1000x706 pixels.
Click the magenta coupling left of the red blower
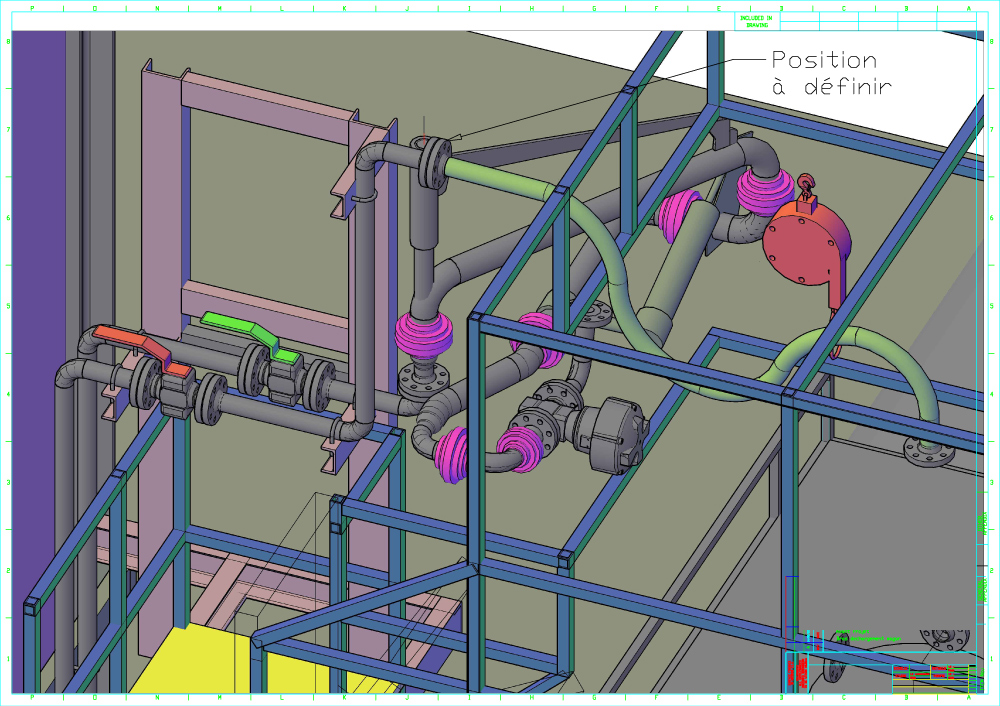pyautogui.click(x=764, y=190)
